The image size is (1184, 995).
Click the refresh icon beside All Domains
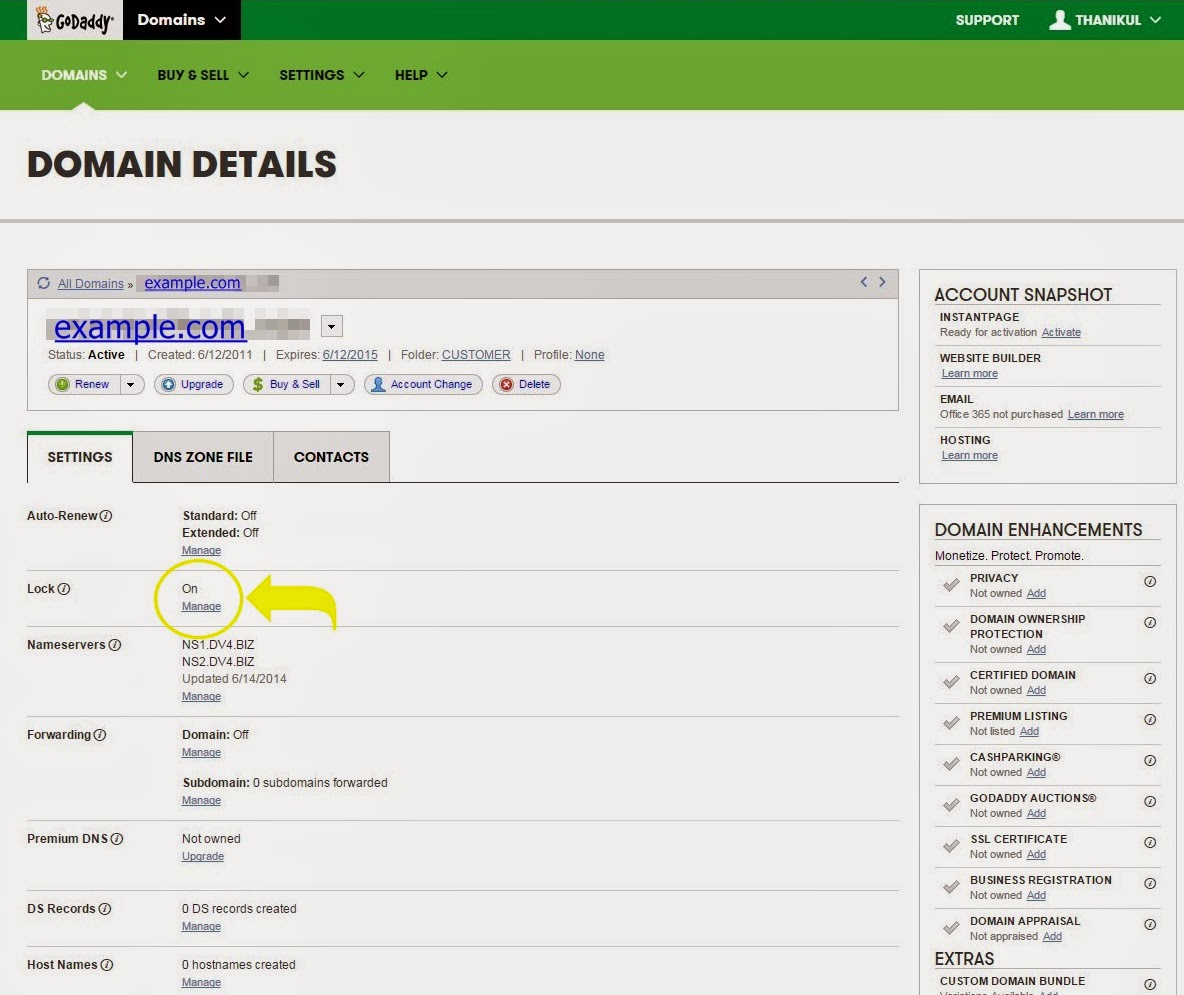pos(43,283)
